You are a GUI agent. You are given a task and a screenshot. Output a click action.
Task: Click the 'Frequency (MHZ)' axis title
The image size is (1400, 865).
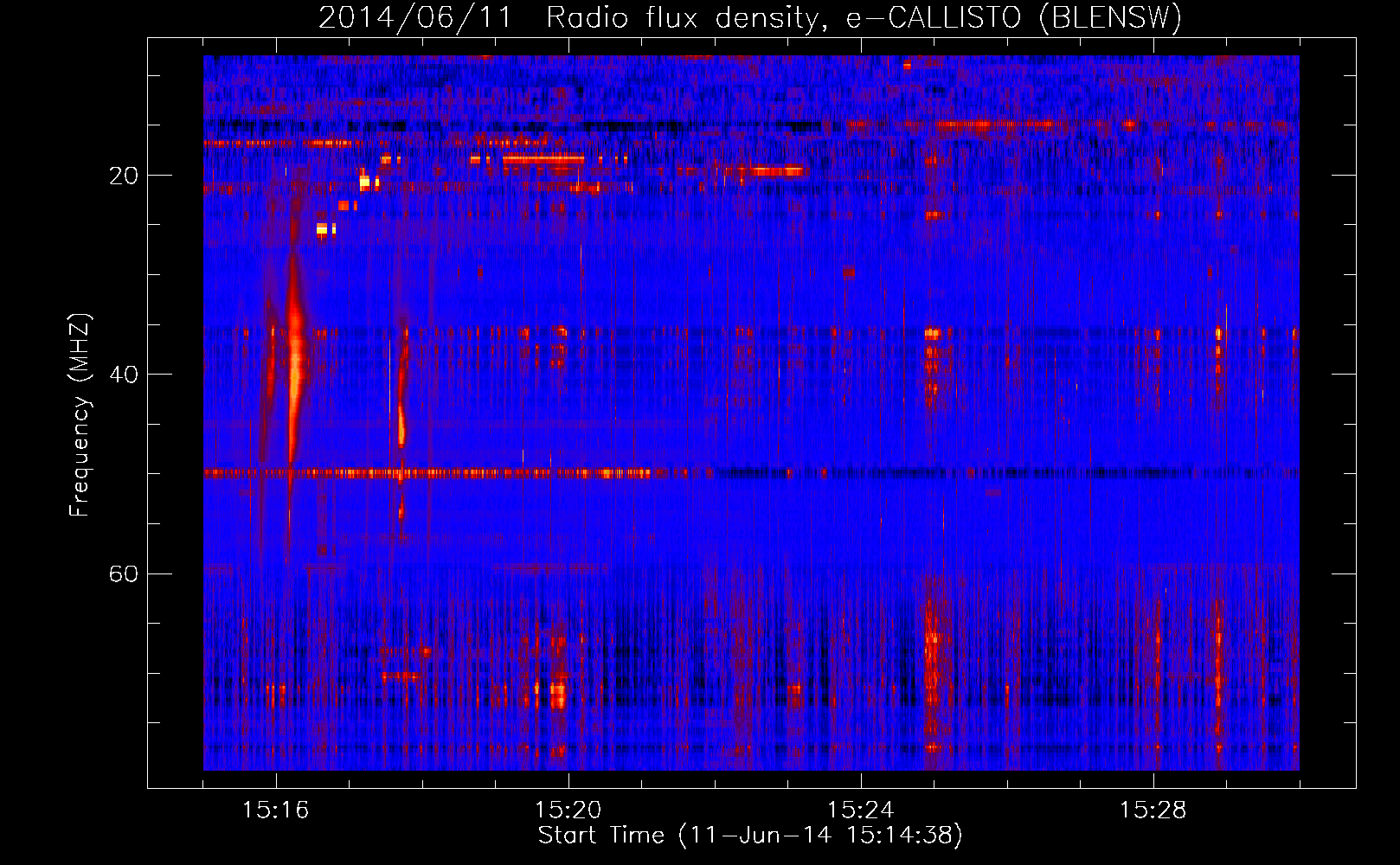(x=80, y=415)
